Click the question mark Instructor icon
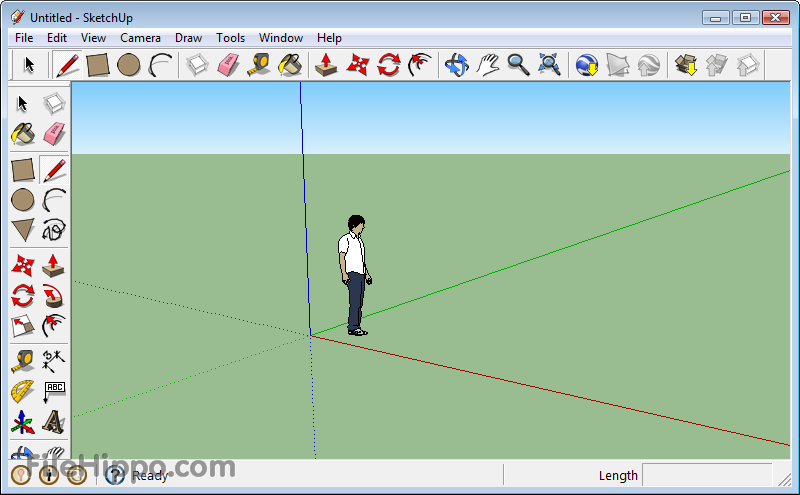This screenshot has width=800, height=495. click(115, 475)
